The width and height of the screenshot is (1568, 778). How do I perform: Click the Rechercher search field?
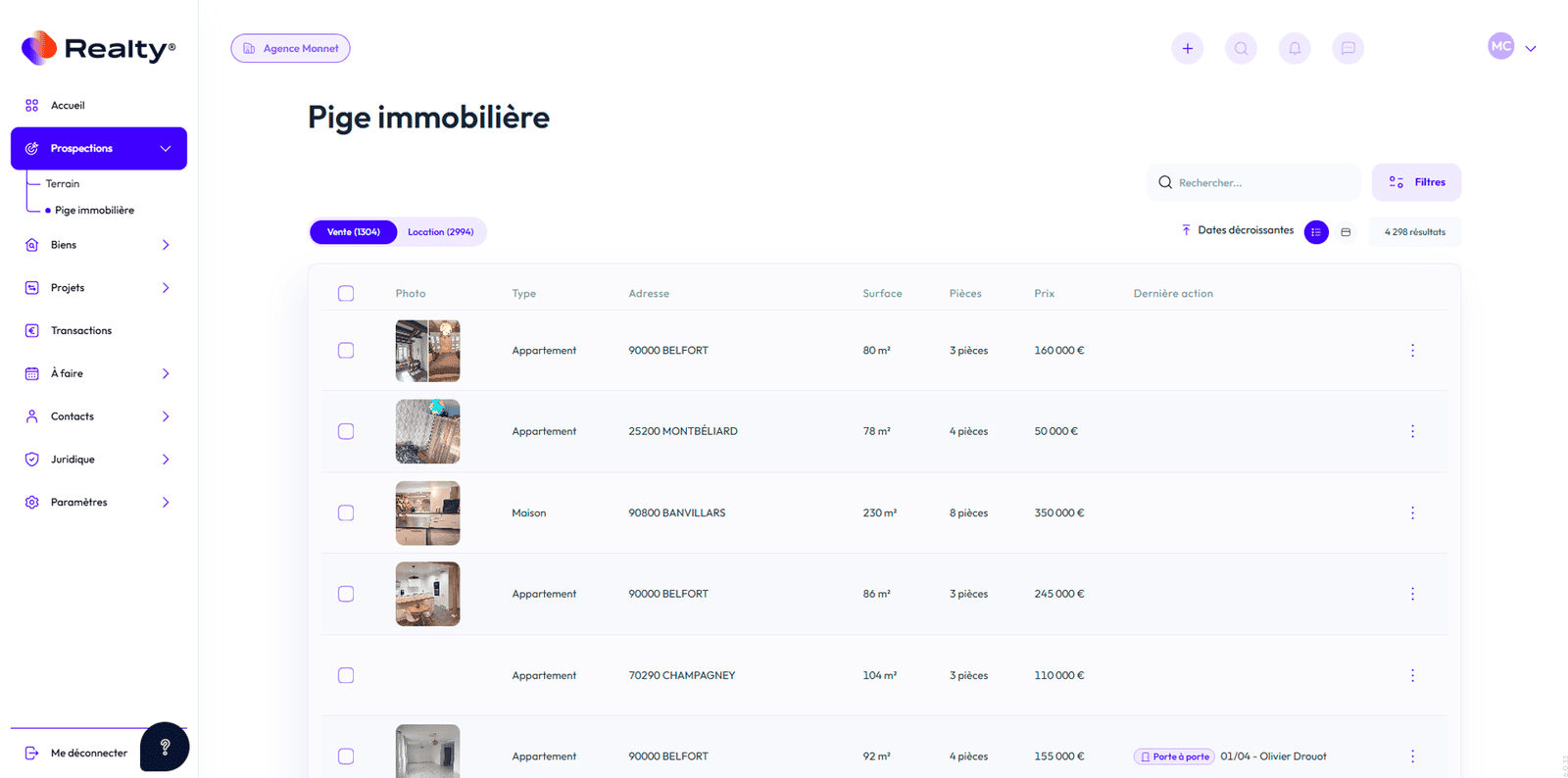(1259, 182)
